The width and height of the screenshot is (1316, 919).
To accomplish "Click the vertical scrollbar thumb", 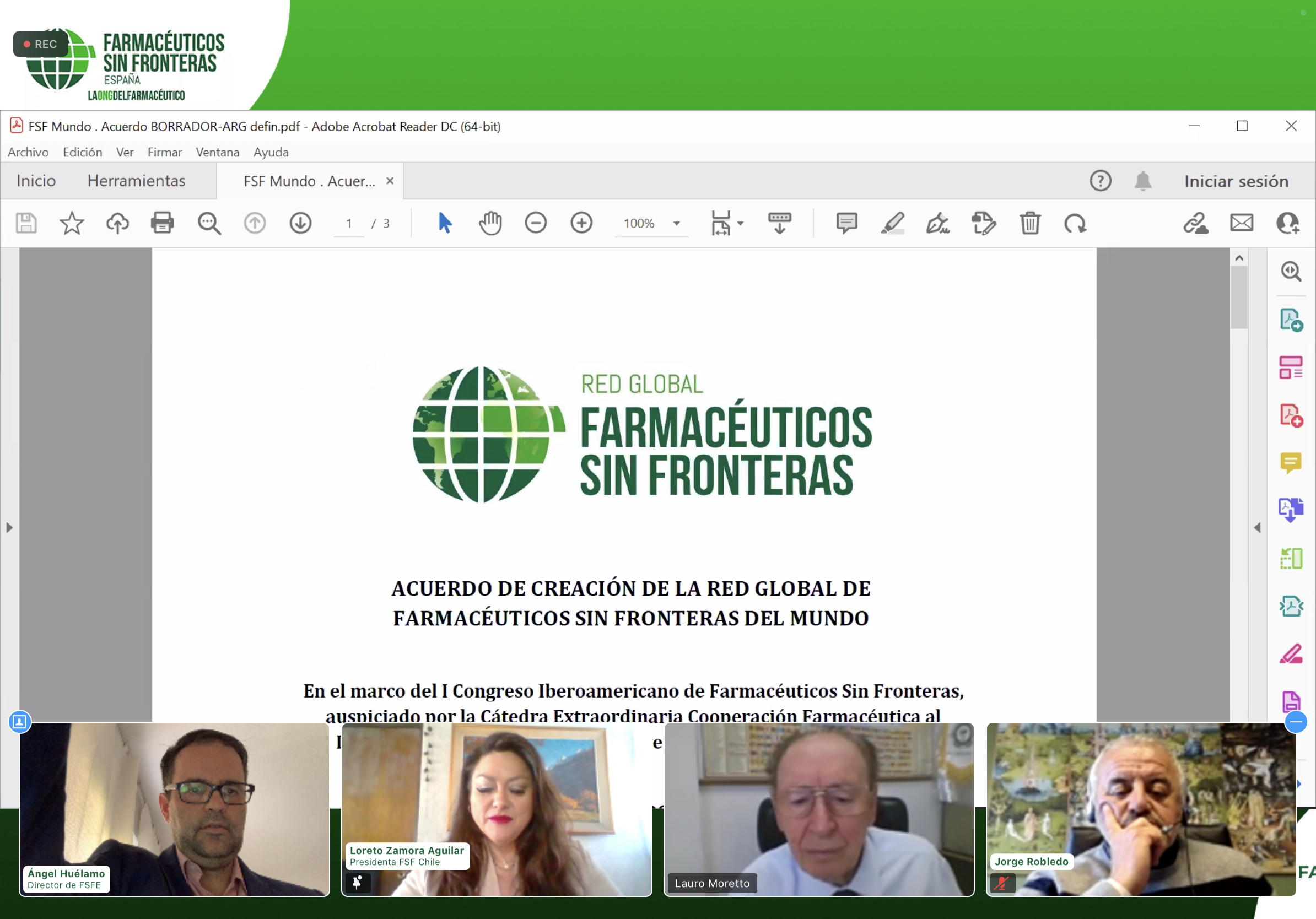I will click(x=1239, y=297).
